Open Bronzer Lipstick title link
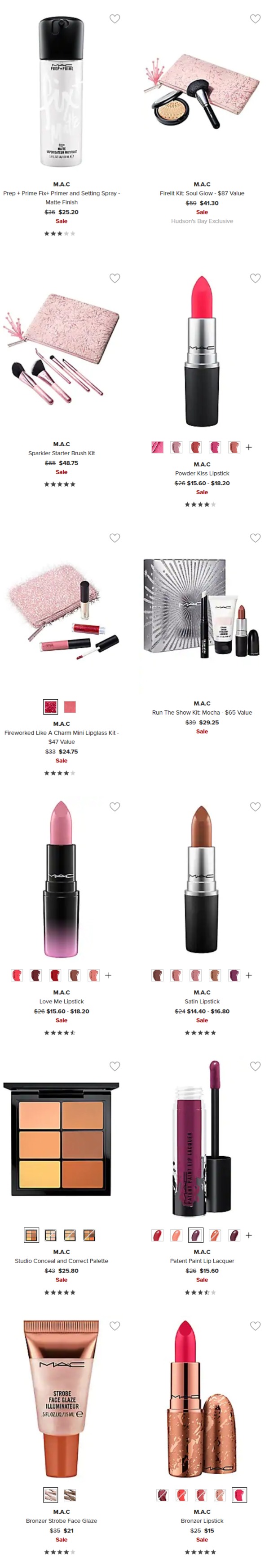The width and height of the screenshot is (269, 1568). pos(202,1520)
